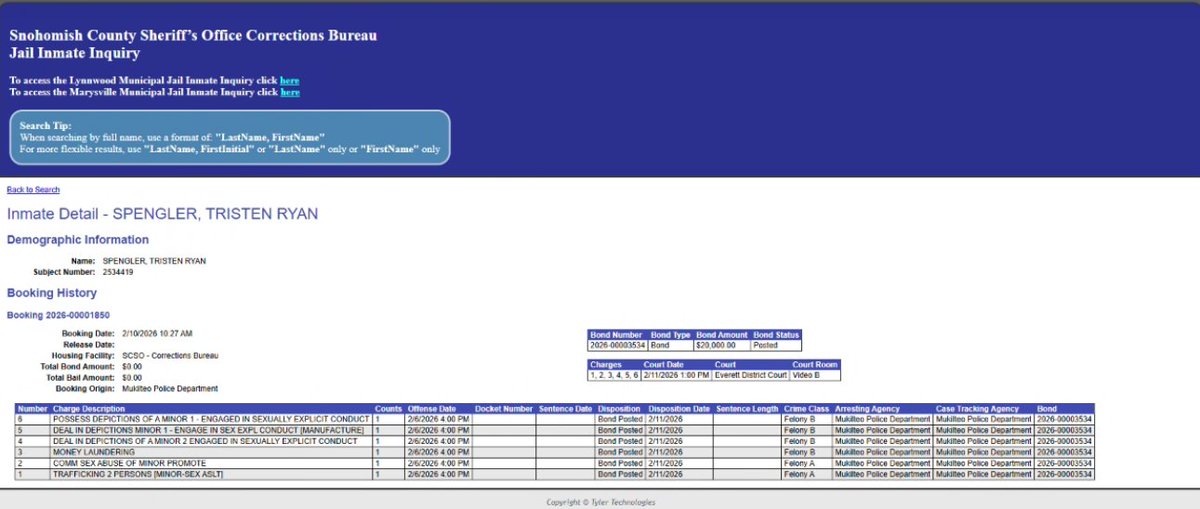Click the MONEY LAUNDERING charge row
The height and width of the screenshot is (509, 1200).
point(554,452)
